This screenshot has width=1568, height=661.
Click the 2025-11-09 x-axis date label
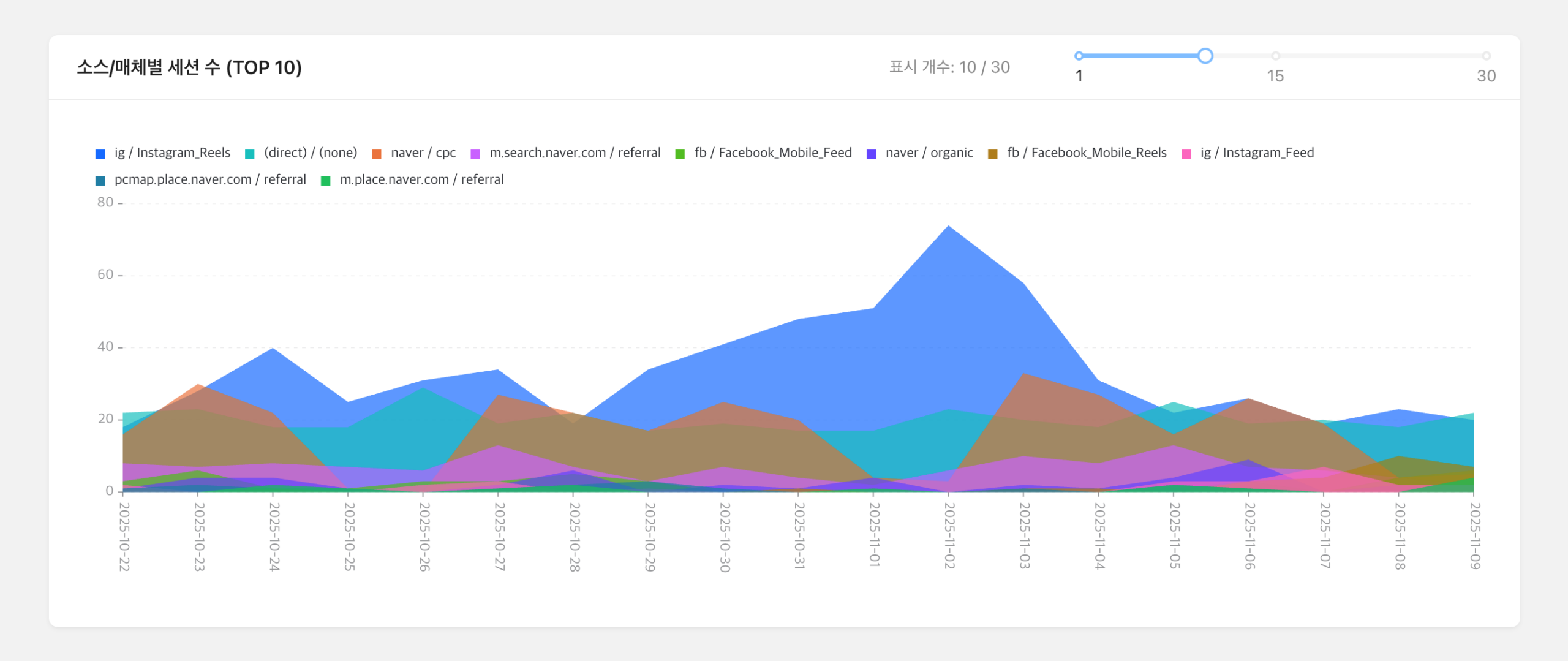[1475, 535]
